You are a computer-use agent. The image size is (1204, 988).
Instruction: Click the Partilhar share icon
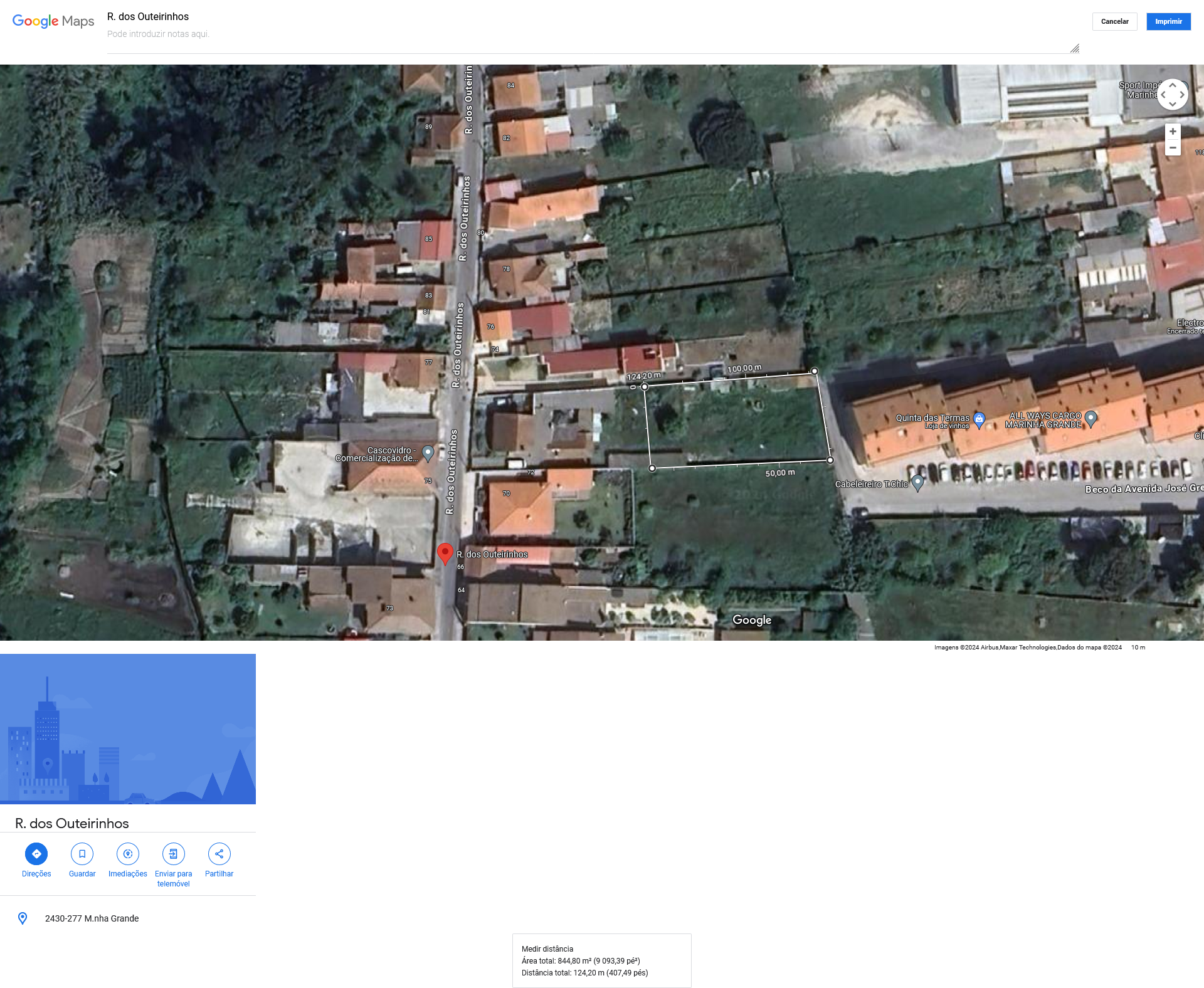pos(219,854)
